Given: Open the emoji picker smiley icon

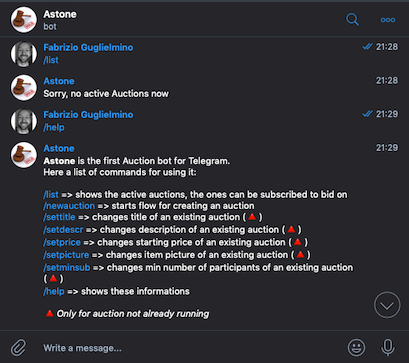Looking at the screenshot, I should click(356, 348).
